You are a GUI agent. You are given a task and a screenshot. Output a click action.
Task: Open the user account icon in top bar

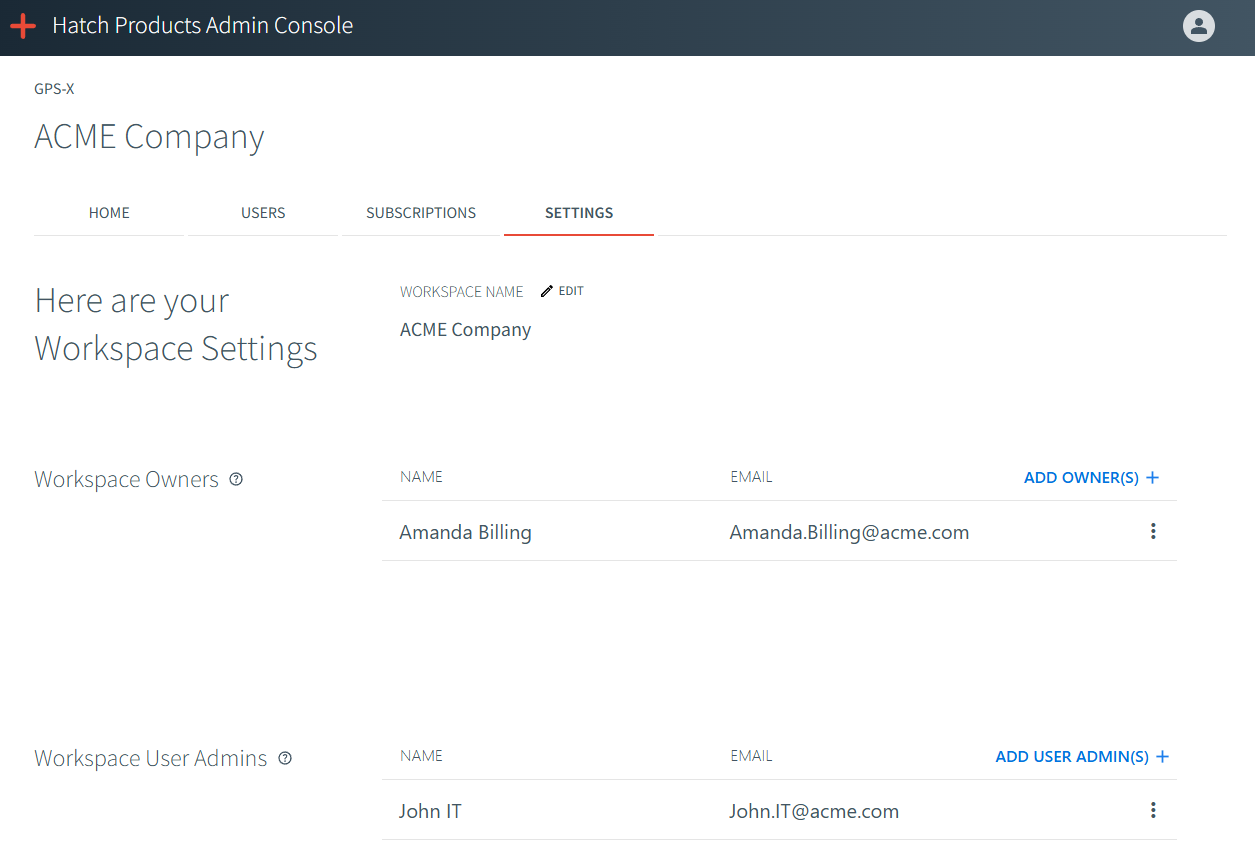point(1198,26)
